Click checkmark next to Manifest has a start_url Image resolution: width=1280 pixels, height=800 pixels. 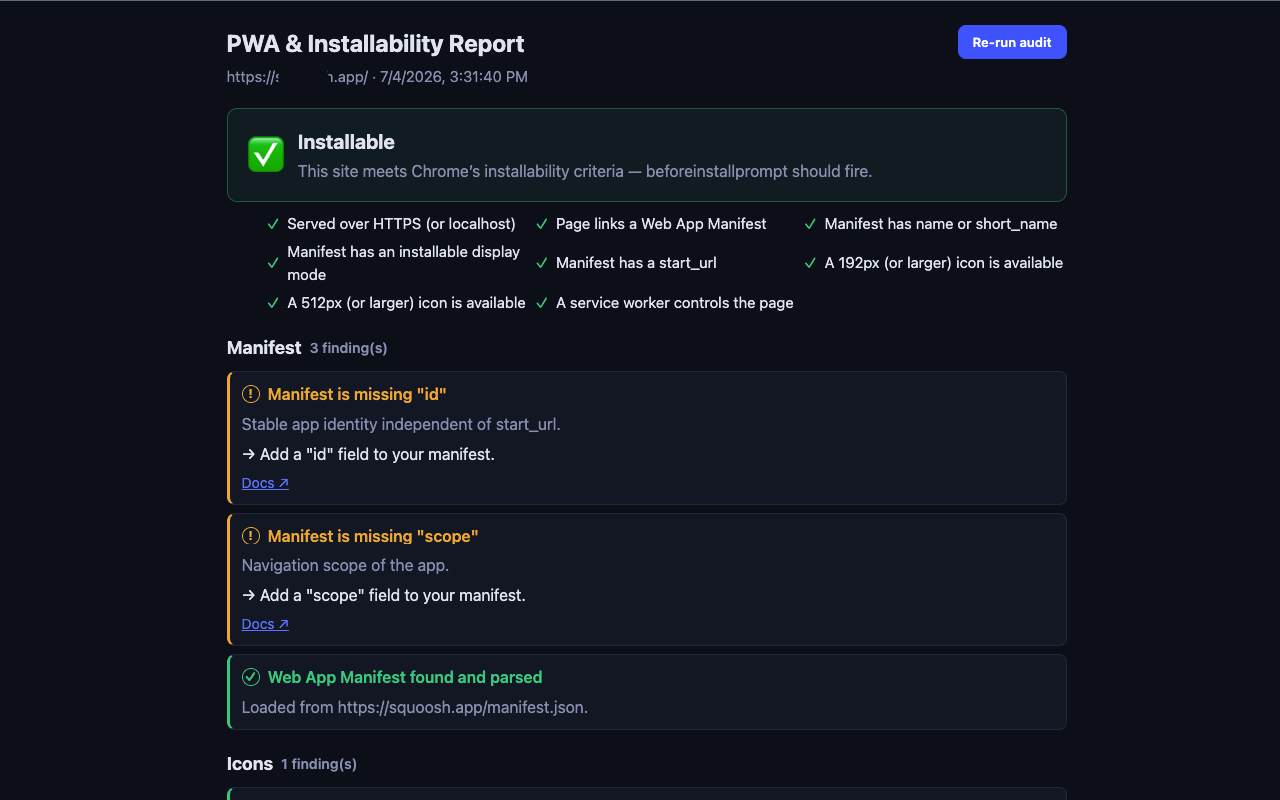542,263
